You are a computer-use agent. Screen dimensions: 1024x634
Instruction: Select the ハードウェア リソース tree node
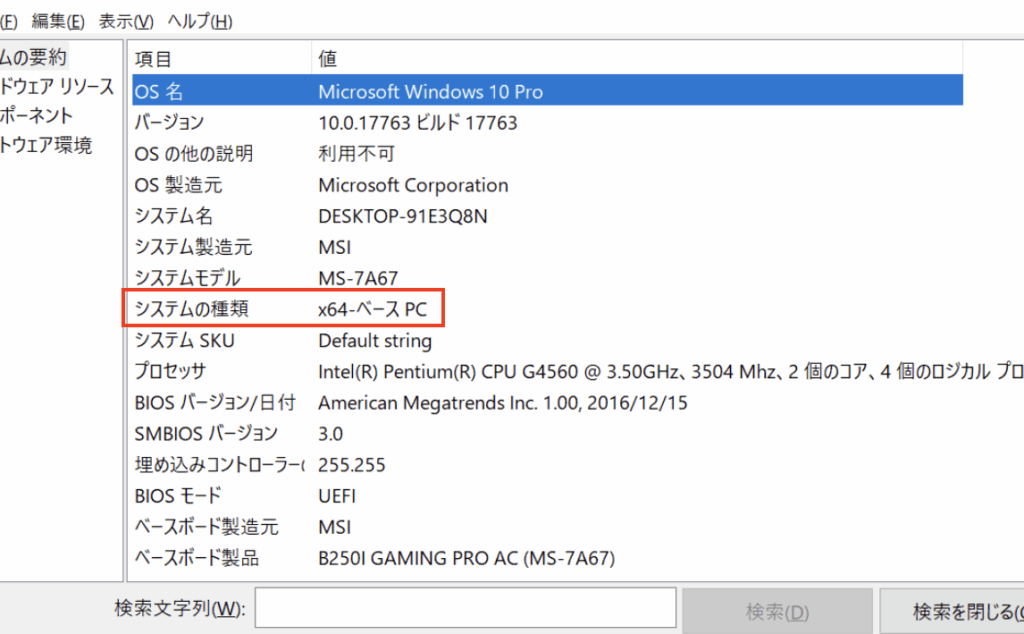(x=57, y=87)
